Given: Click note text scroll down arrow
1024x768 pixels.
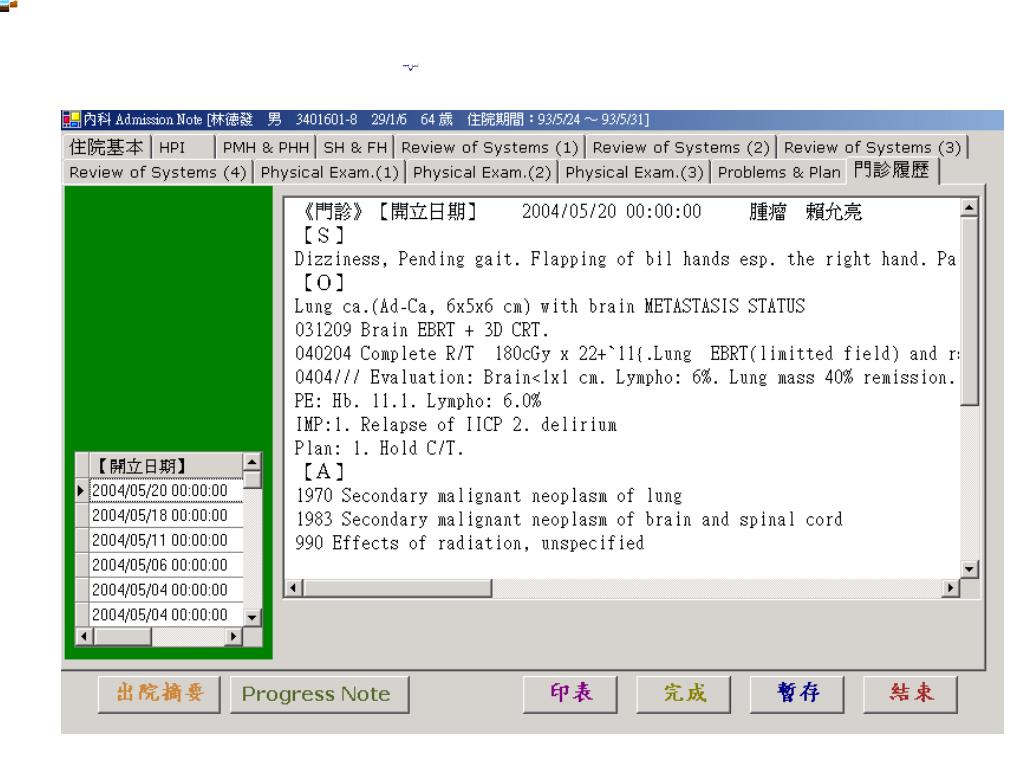Looking at the screenshot, I should (x=969, y=569).
